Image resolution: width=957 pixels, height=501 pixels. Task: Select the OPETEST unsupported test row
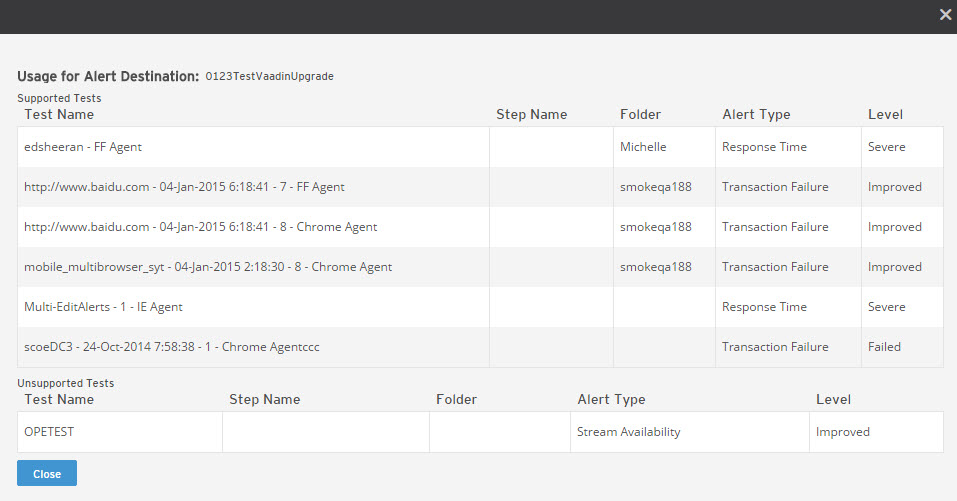point(480,431)
